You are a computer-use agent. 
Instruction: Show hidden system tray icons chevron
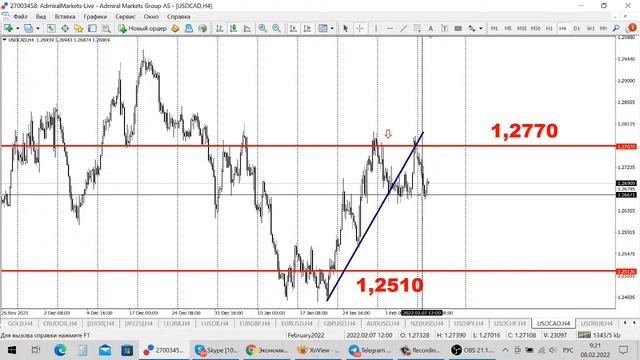click(x=505, y=350)
